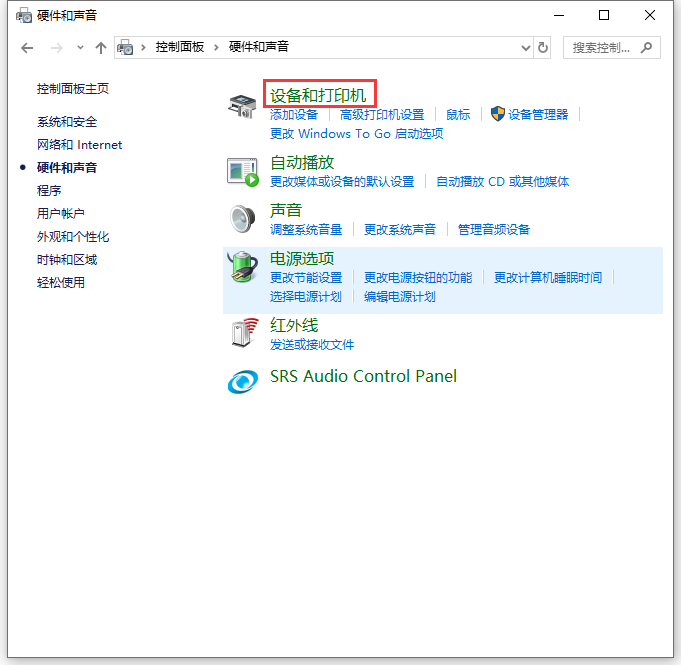Image resolution: width=681 pixels, height=665 pixels.
Task: Open 系统和安全 category in sidebar
Action: pyautogui.click(x=67, y=122)
